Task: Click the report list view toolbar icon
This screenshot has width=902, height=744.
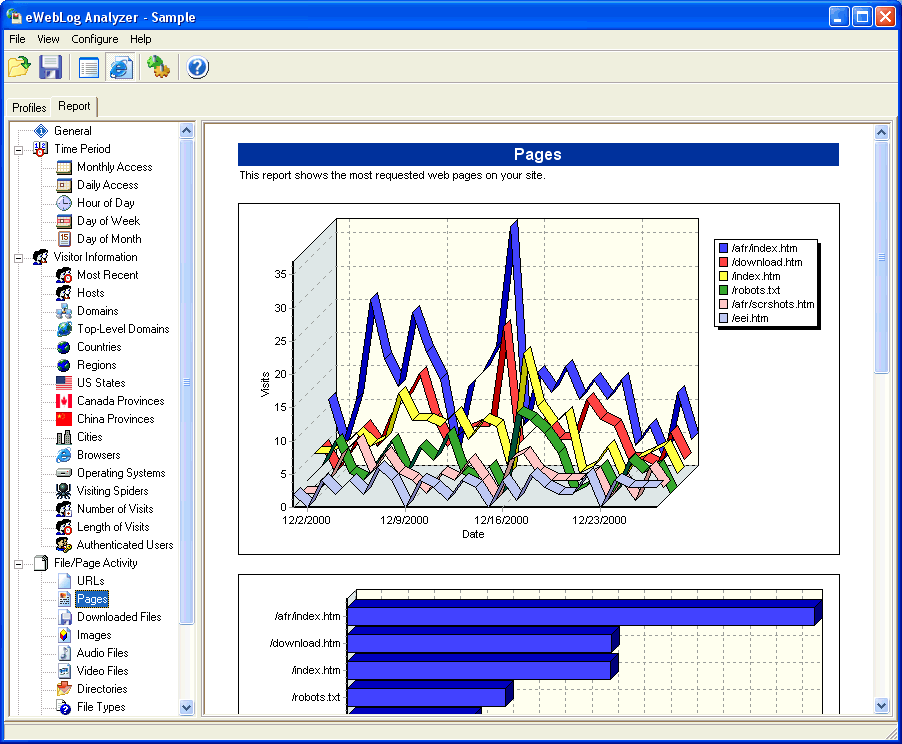Action: point(89,68)
